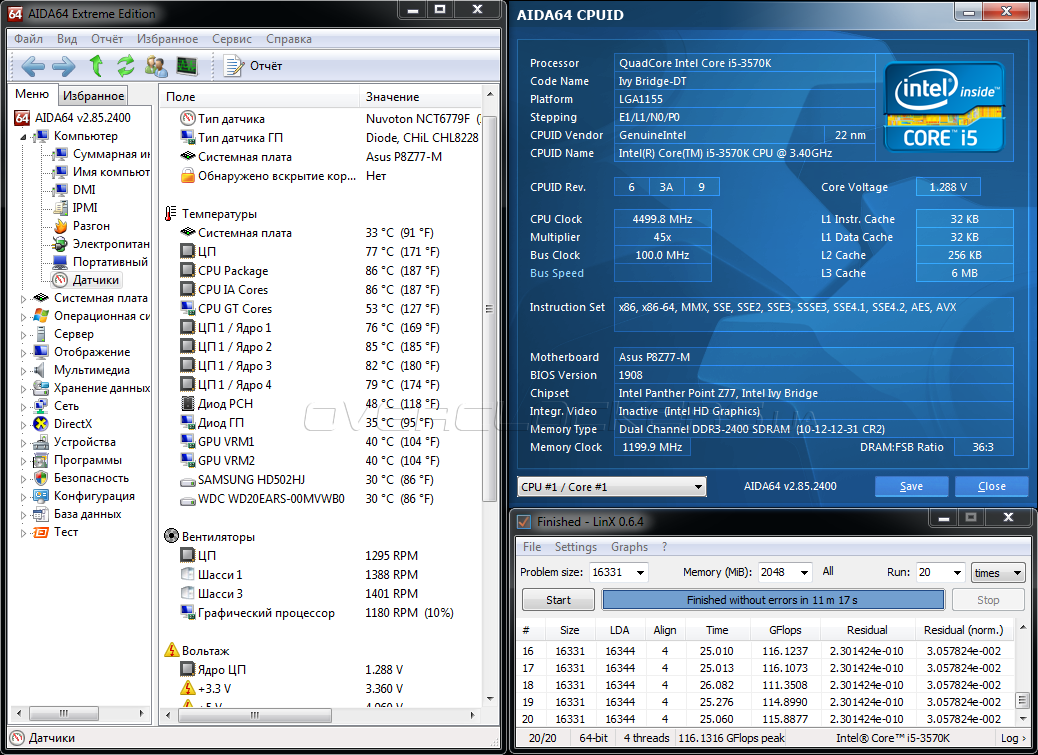Select the Разгон item with flame icon
This screenshot has width=1038, height=755.
click(90, 226)
